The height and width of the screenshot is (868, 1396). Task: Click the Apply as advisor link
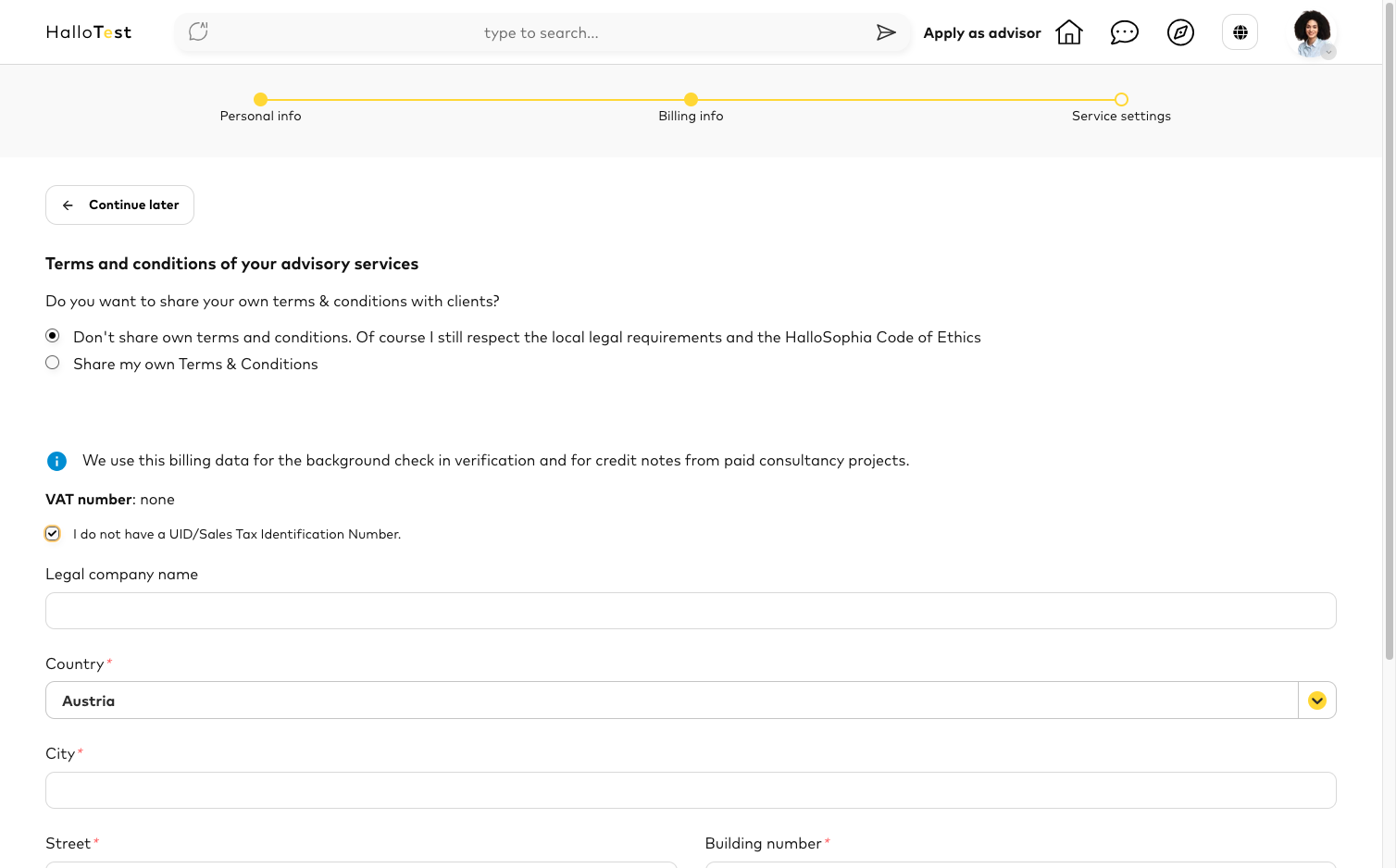point(982,33)
